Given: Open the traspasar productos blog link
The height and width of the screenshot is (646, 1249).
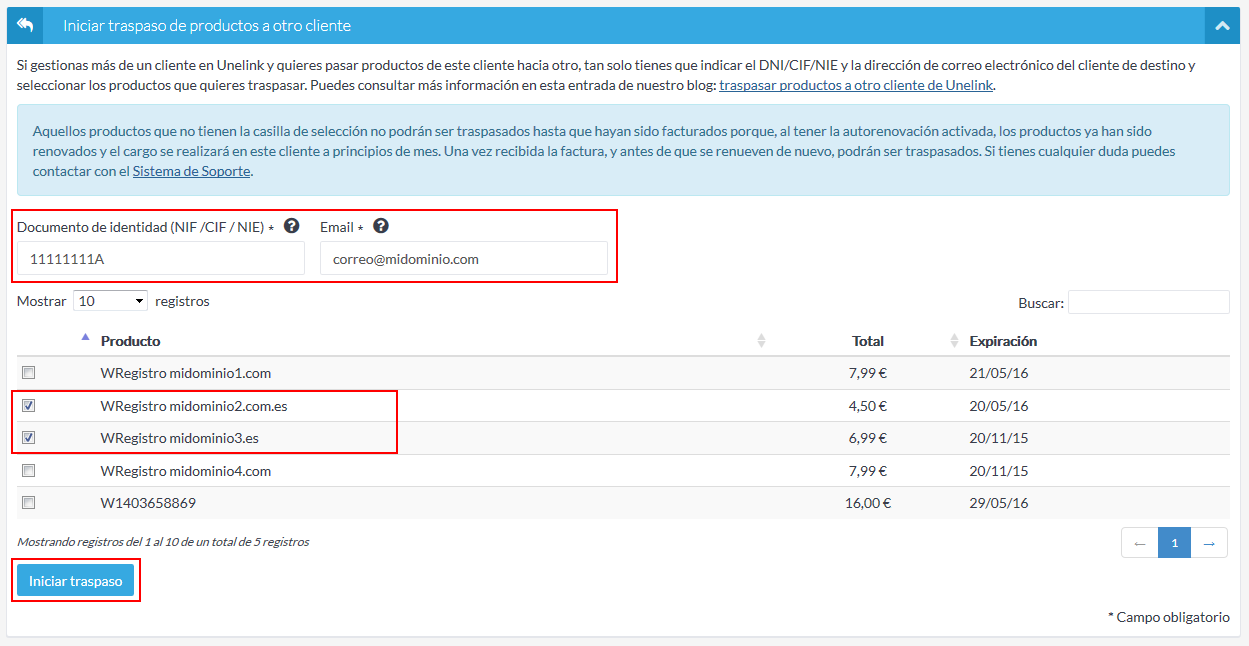Looking at the screenshot, I should pyautogui.click(x=856, y=85).
